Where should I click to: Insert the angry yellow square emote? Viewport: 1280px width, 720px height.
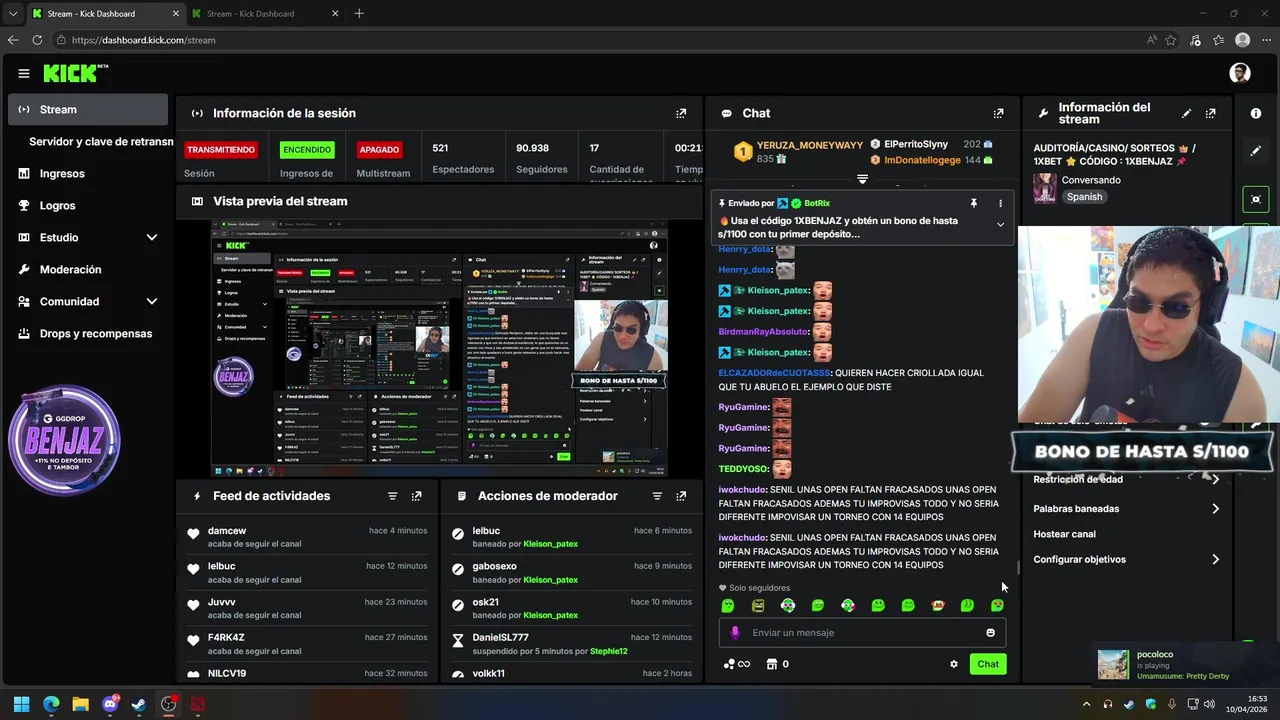(758, 605)
